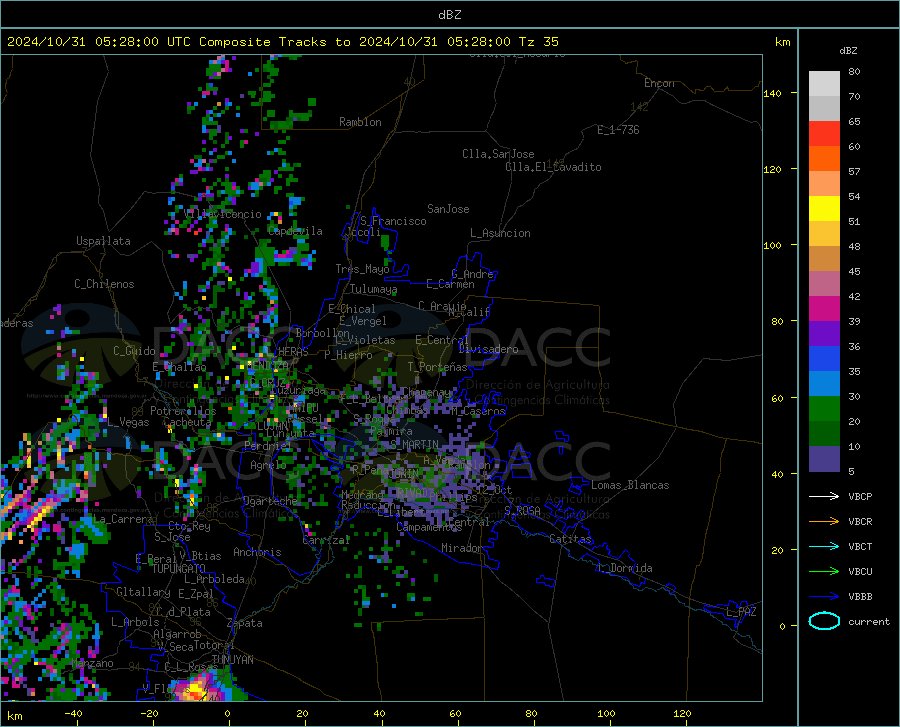
Task: Click the L_Dormida map label
Action: click(624, 568)
